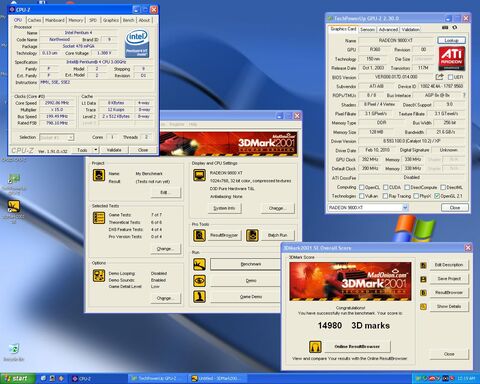Click the Validate button in CPU-Z

click(x=114, y=150)
